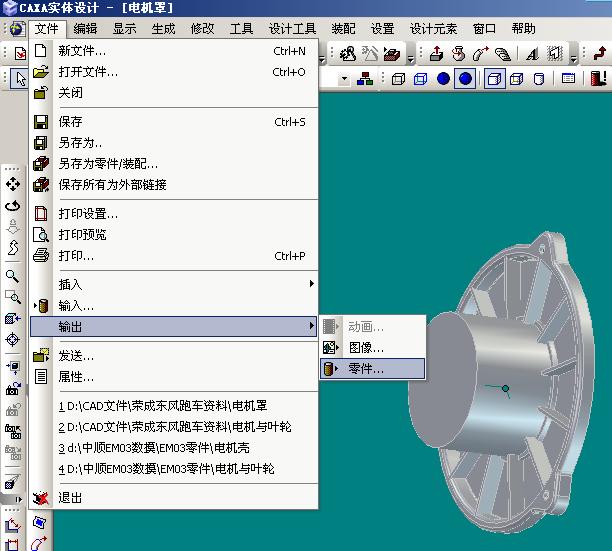Click the spin feature tool icon
The height and width of the screenshot is (551, 612).
pos(459,53)
